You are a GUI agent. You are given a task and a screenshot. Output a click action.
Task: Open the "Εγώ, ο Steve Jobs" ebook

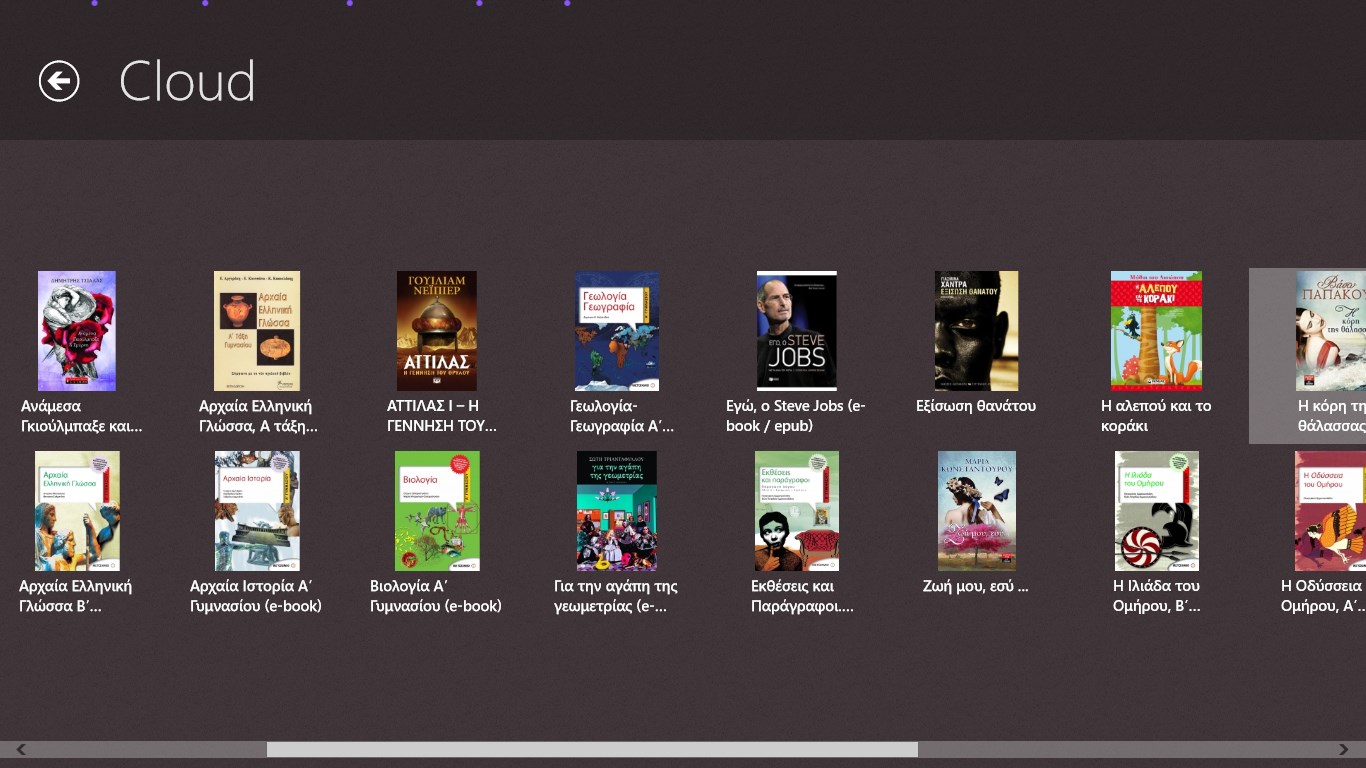[x=796, y=331]
